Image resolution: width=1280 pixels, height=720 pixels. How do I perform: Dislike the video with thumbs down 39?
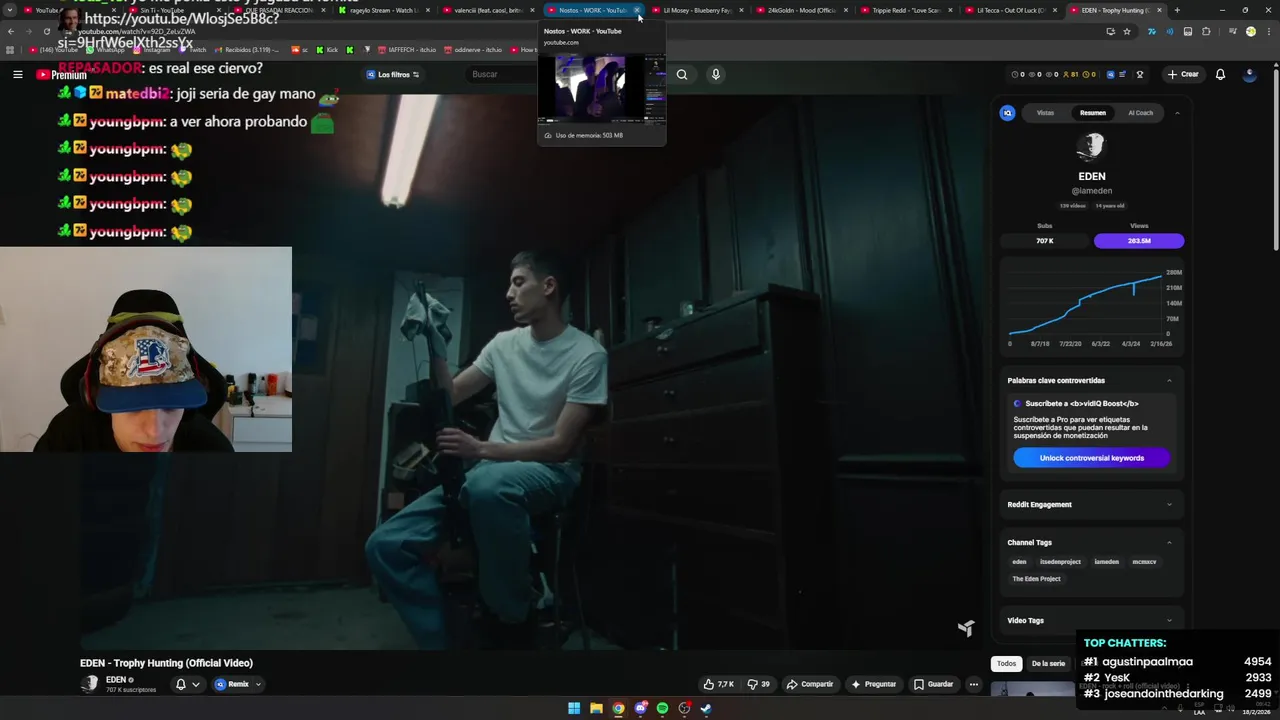click(x=759, y=684)
